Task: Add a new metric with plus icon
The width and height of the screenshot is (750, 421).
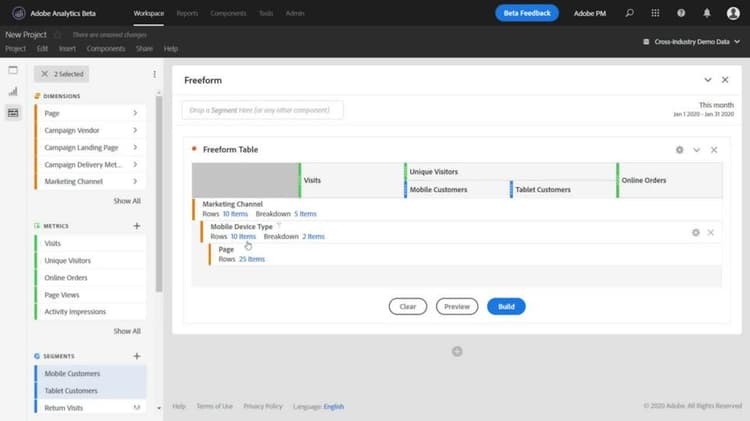Action: click(x=137, y=226)
